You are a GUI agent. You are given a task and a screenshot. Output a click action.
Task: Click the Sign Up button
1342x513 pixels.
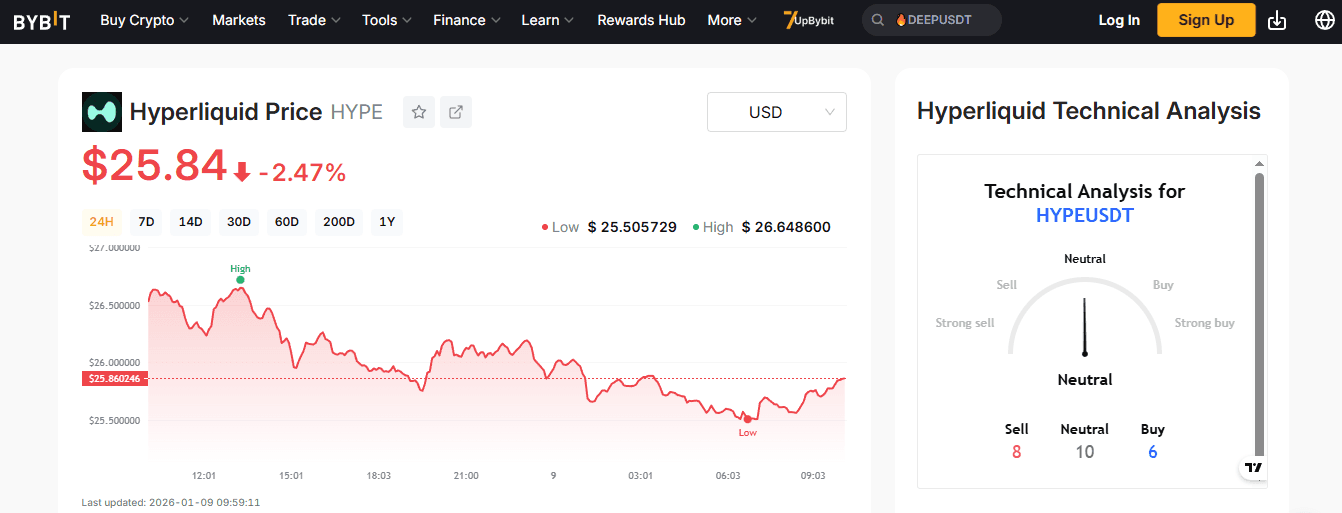coord(1206,20)
